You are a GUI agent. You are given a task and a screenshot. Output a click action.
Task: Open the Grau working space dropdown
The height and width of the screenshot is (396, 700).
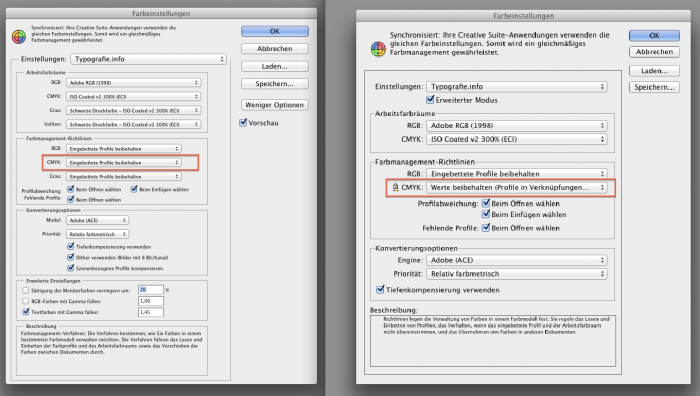click(x=133, y=110)
